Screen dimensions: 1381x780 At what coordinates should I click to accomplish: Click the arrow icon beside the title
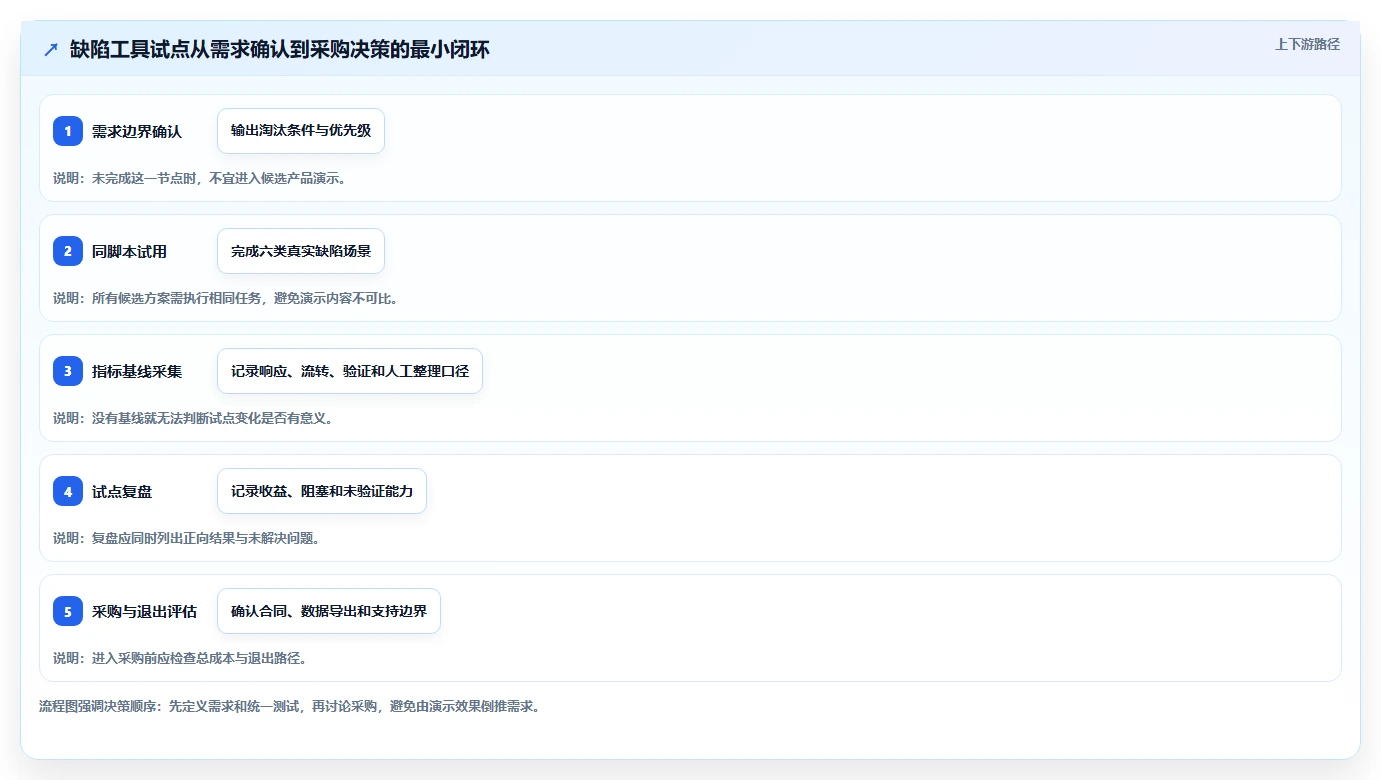click(51, 49)
